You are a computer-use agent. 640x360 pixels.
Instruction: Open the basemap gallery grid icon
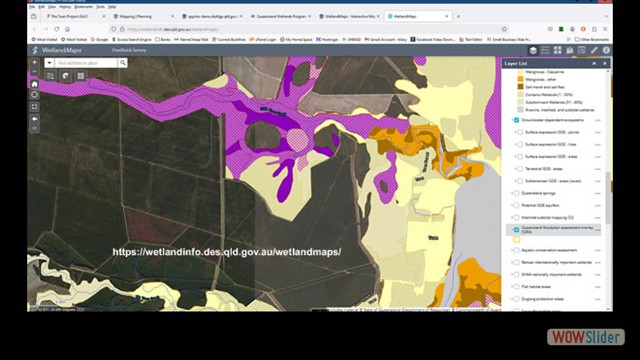click(558, 50)
